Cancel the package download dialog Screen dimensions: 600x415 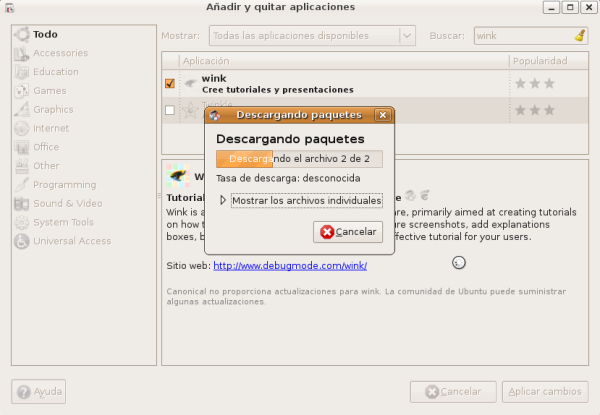tap(348, 232)
